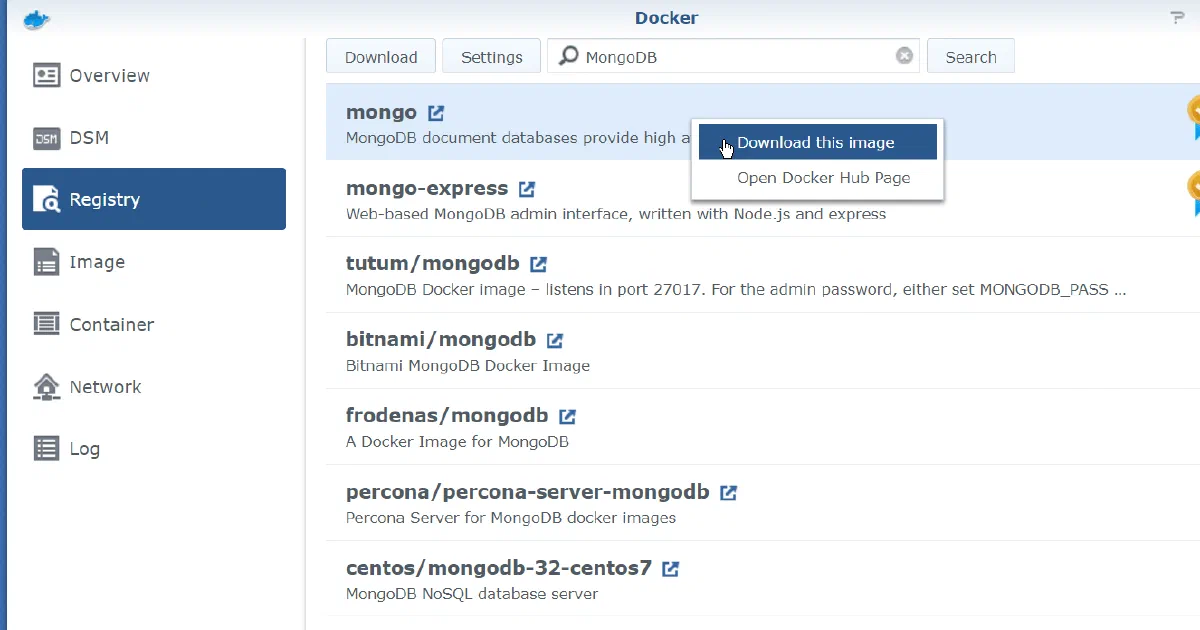Viewport: 1200px width, 630px height.
Task: Select the frodenas/mongodb result name
Action: pyautogui.click(x=447, y=416)
